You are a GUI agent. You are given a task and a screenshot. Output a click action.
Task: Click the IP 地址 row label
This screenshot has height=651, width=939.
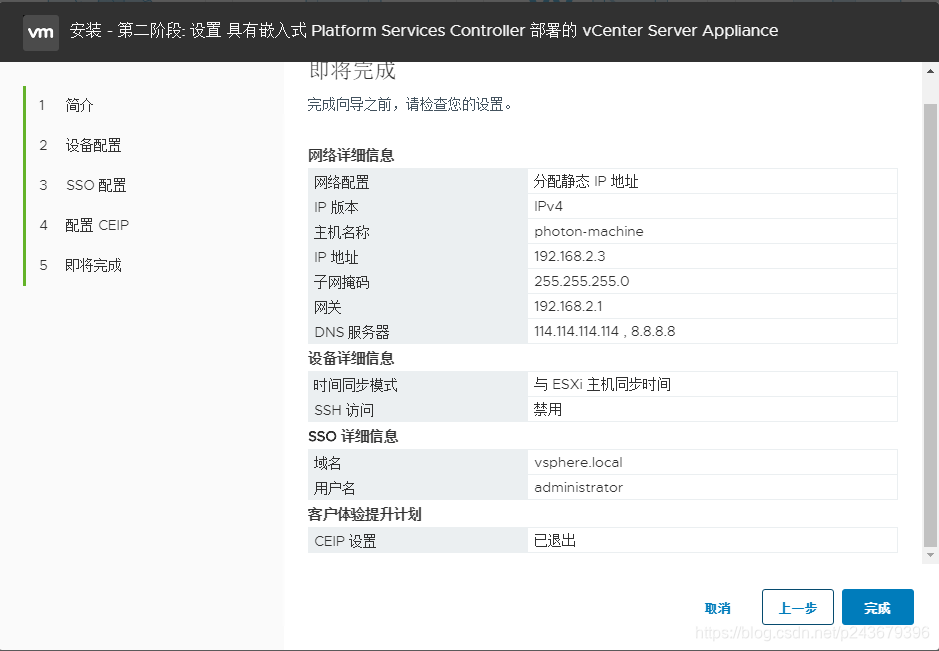tap(336, 258)
